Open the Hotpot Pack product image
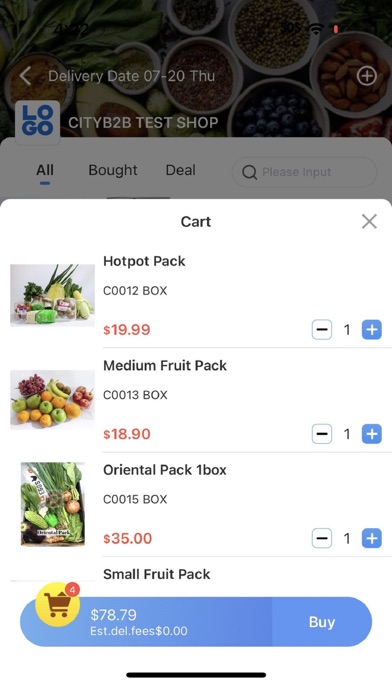The image size is (392, 696). pos(52,295)
